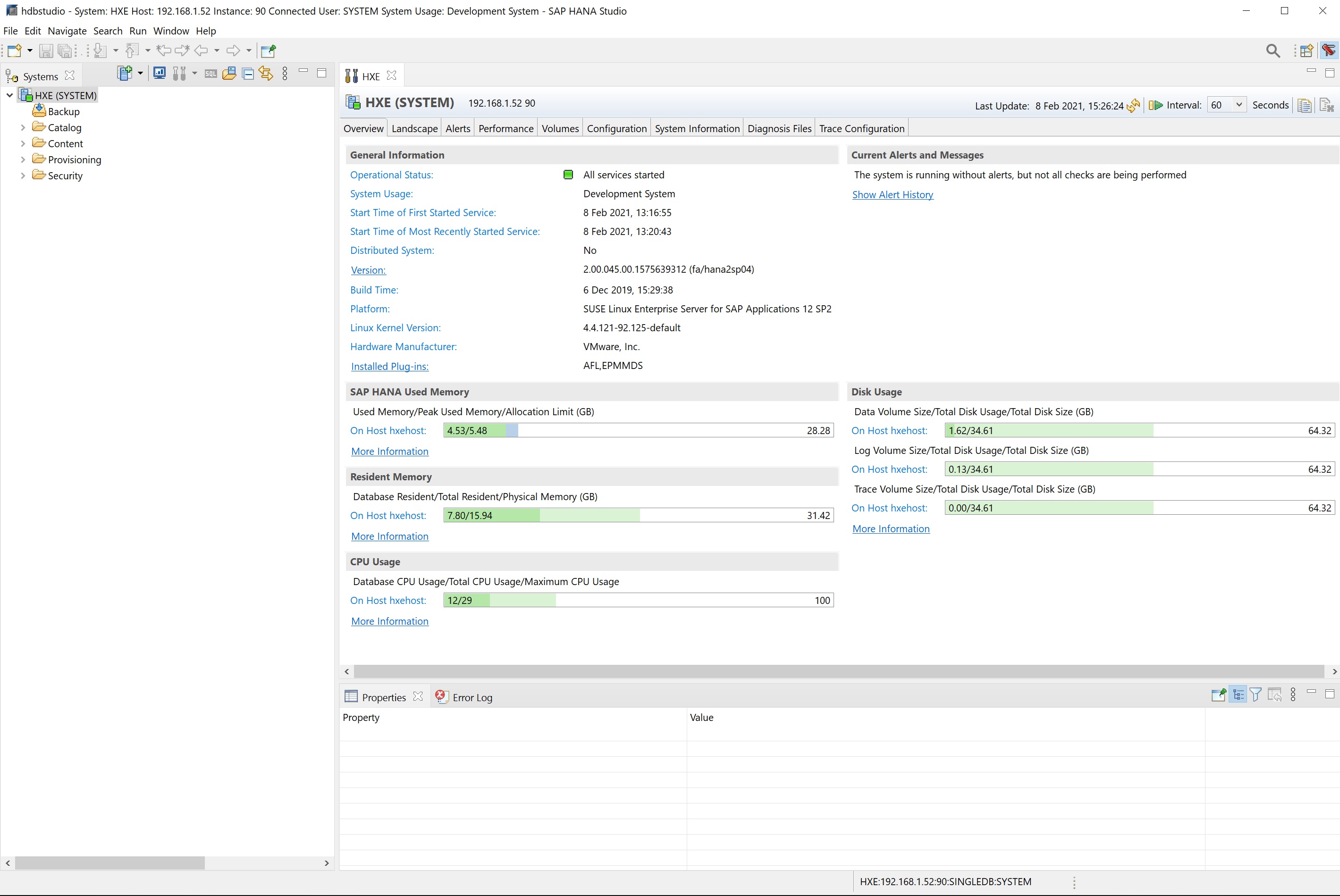
Task: Open the Navigate menu
Action: (67, 31)
